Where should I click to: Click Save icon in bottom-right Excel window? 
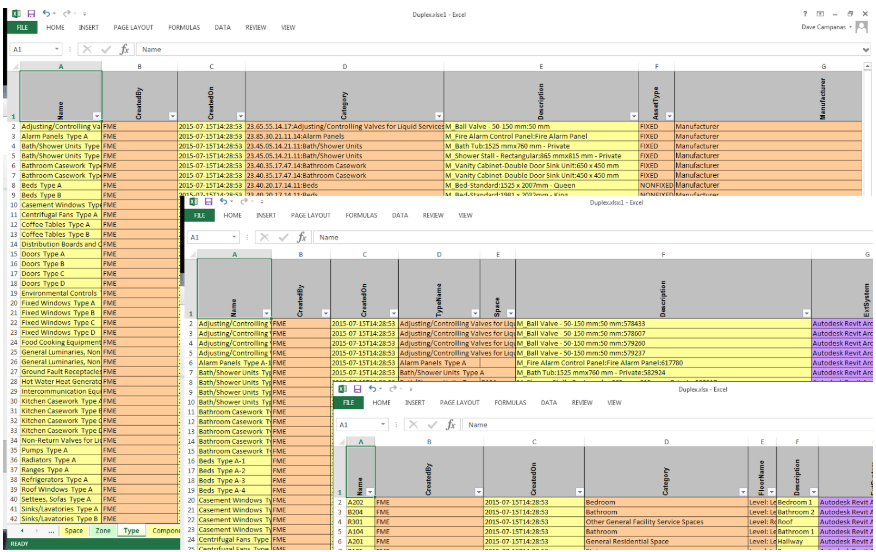[x=356, y=388]
